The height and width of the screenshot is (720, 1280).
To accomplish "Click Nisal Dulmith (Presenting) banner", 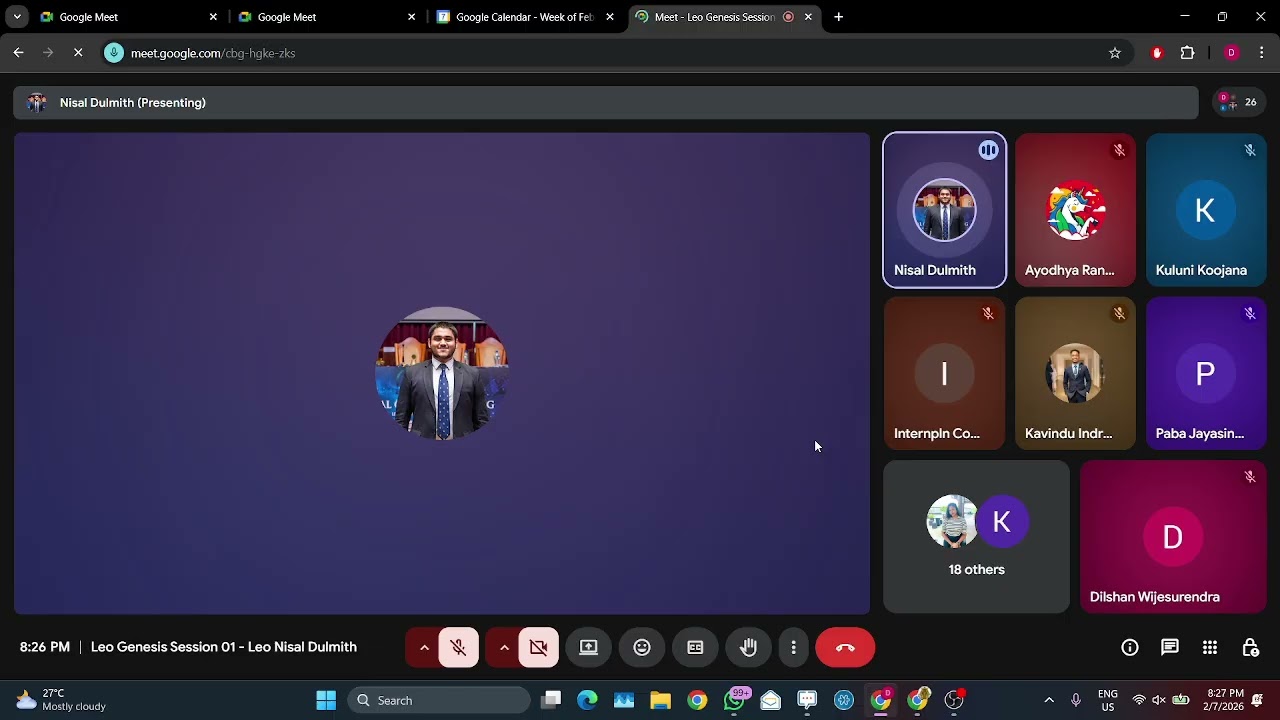I will tap(606, 102).
